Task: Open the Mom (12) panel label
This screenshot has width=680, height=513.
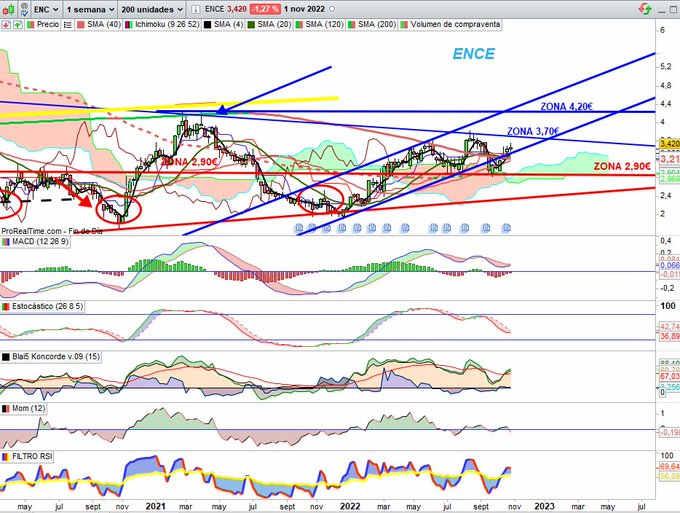Action: pyautogui.click(x=29, y=408)
